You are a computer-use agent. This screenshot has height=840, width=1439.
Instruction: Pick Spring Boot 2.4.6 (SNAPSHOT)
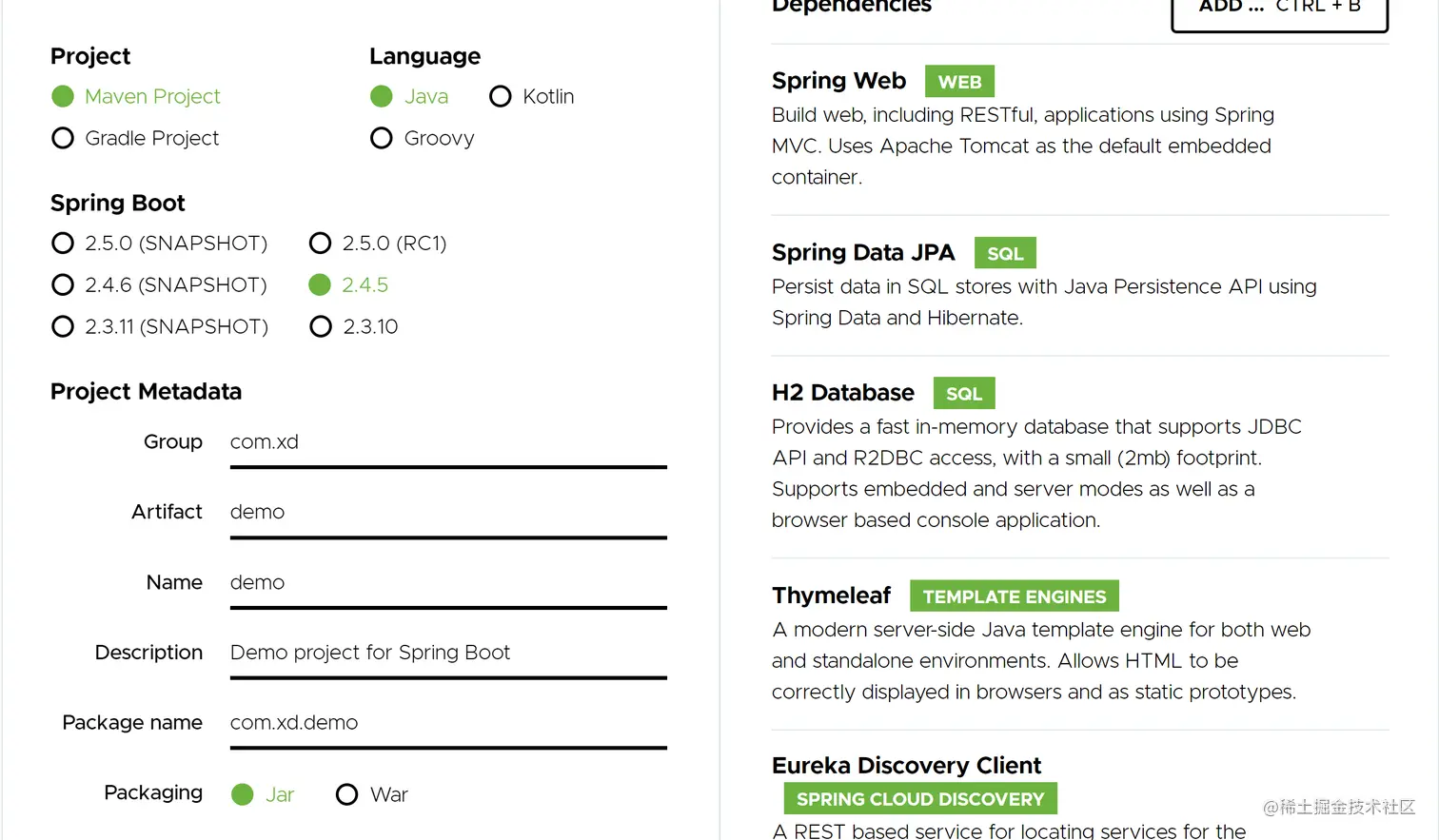63,285
